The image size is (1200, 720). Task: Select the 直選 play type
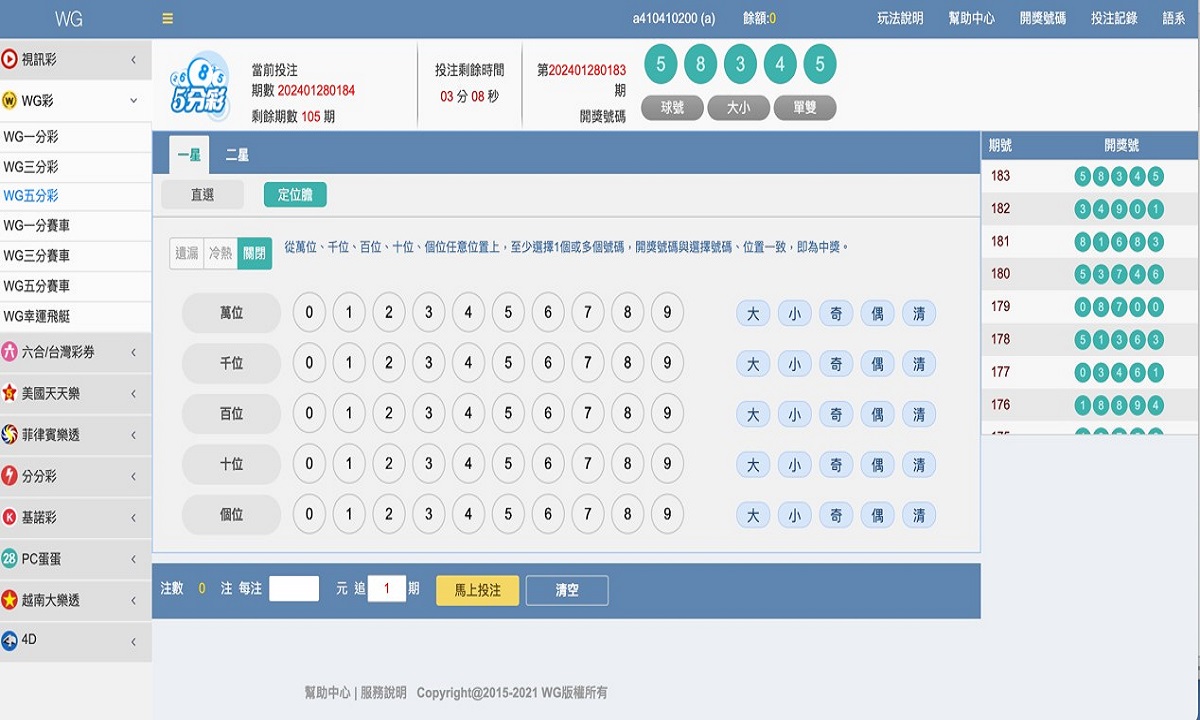pos(202,195)
